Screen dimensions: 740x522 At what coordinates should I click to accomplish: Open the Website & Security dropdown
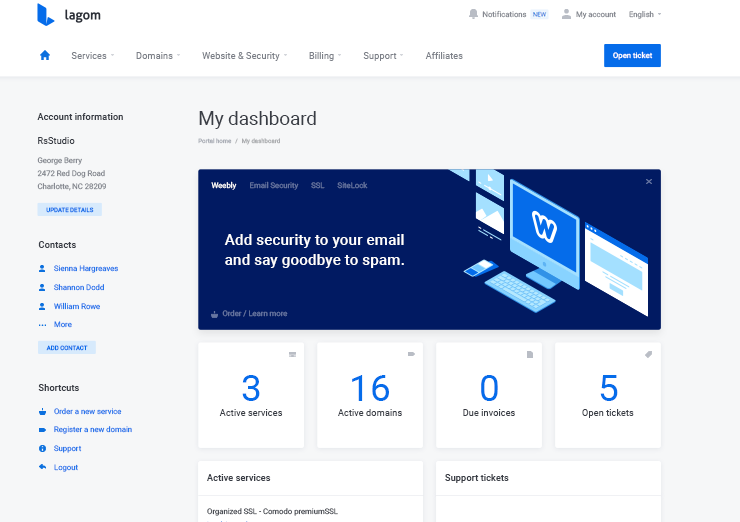pyautogui.click(x=244, y=56)
